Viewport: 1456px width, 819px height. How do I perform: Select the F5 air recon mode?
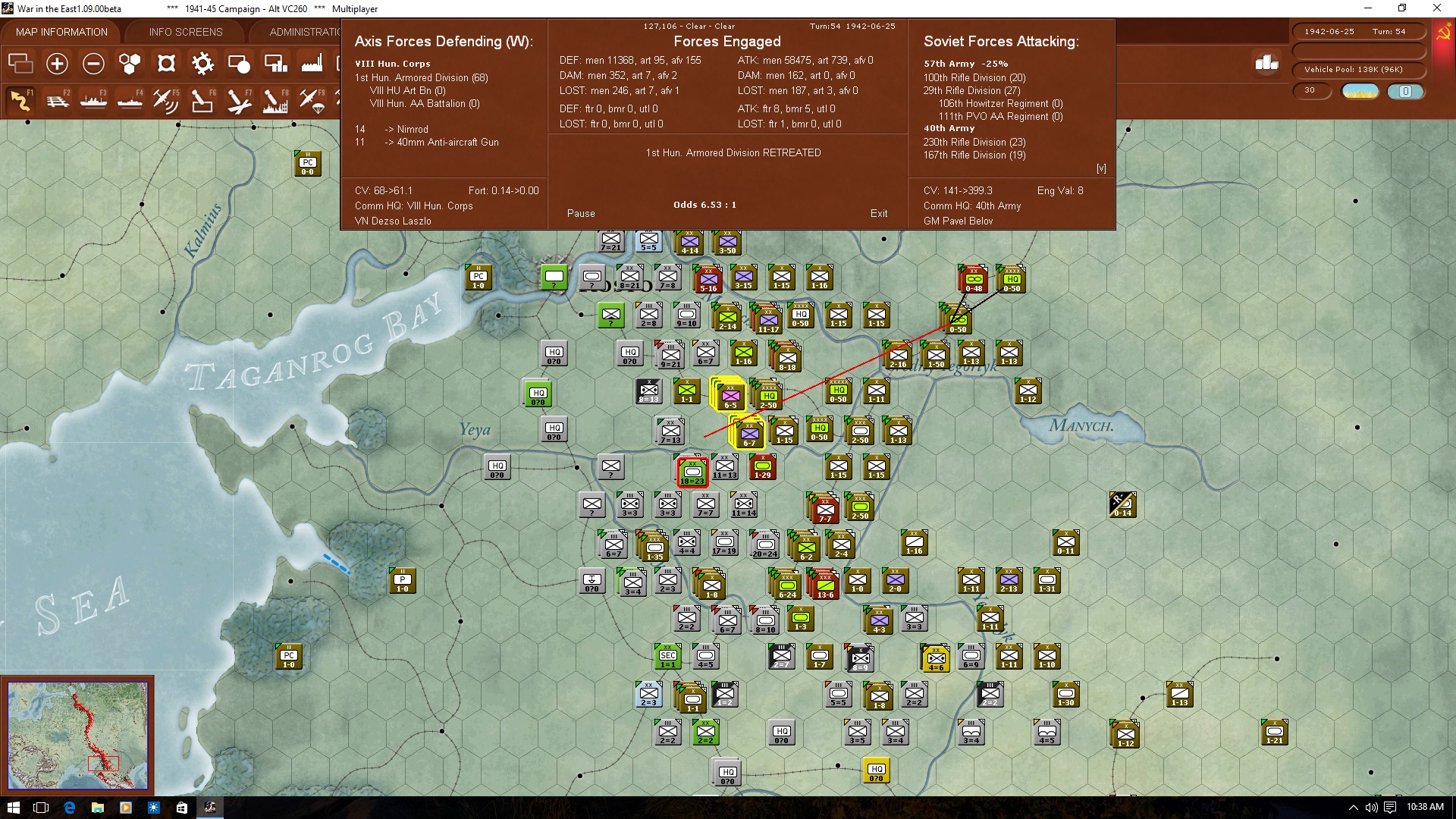(166, 100)
